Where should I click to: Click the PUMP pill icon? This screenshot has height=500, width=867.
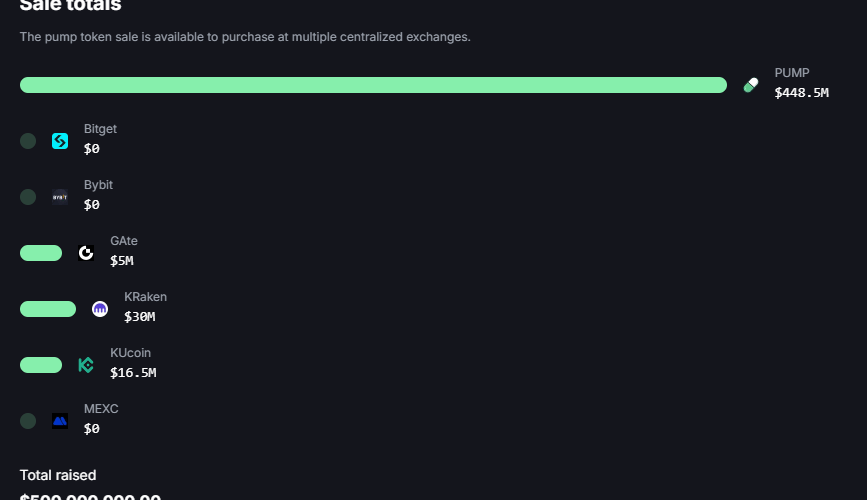(751, 85)
